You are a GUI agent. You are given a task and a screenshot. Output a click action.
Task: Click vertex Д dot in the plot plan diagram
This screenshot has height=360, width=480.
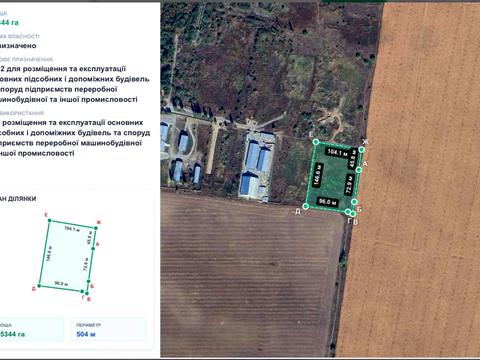click(x=39, y=286)
